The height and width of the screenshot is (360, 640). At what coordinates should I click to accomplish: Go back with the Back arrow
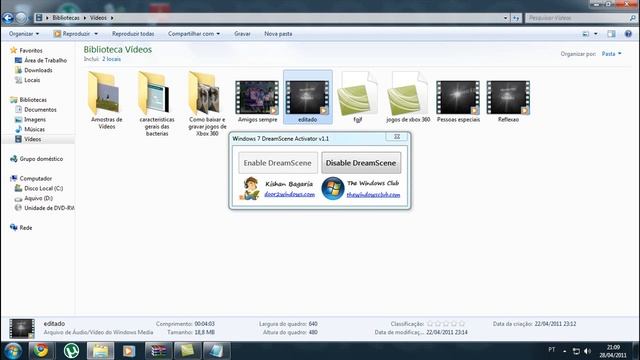(x=8, y=18)
